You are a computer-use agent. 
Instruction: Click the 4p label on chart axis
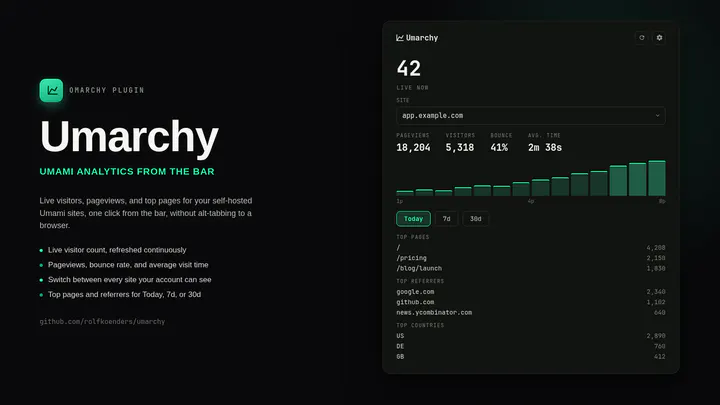pyautogui.click(x=531, y=201)
